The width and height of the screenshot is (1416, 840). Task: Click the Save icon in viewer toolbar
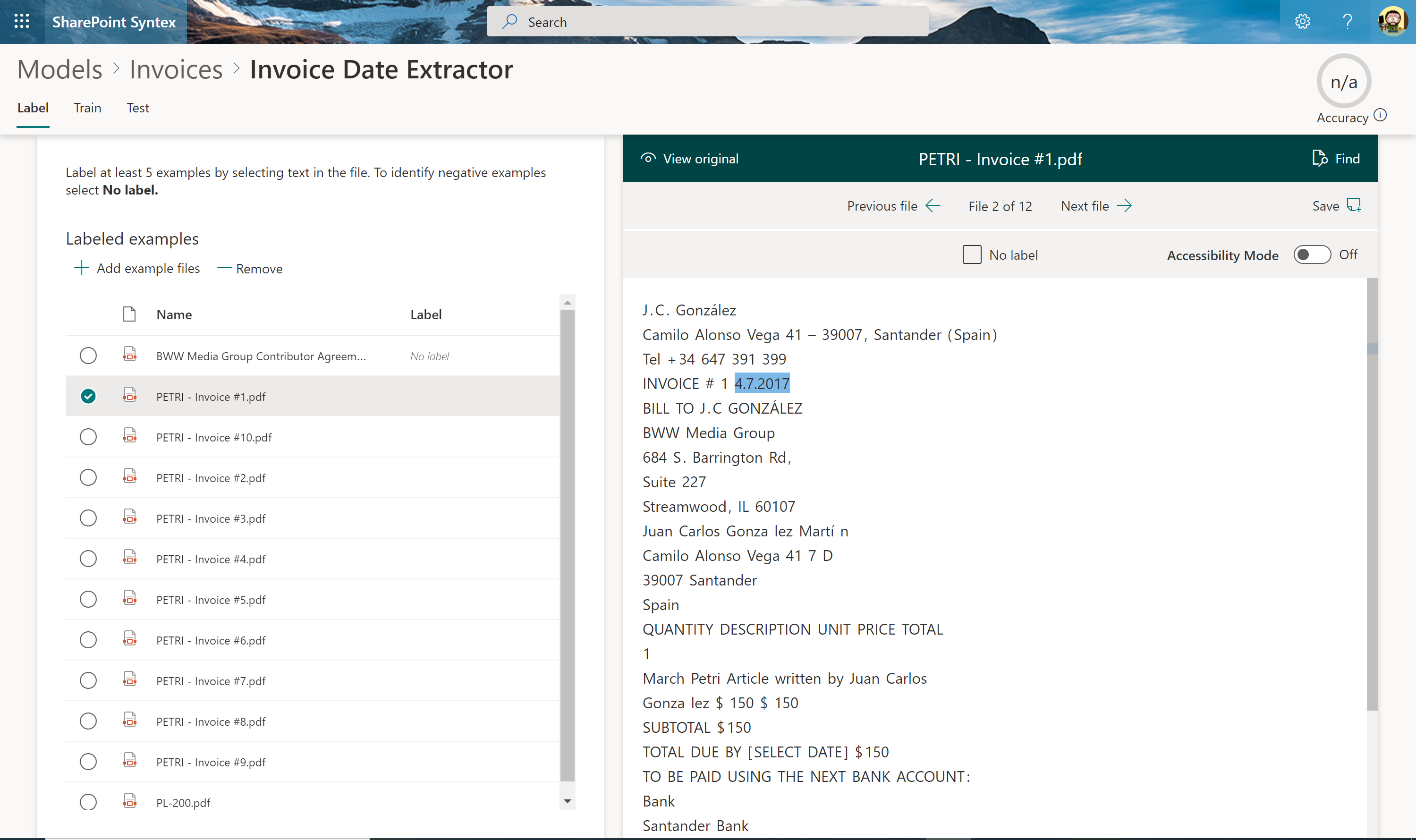tap(1354, 205)
